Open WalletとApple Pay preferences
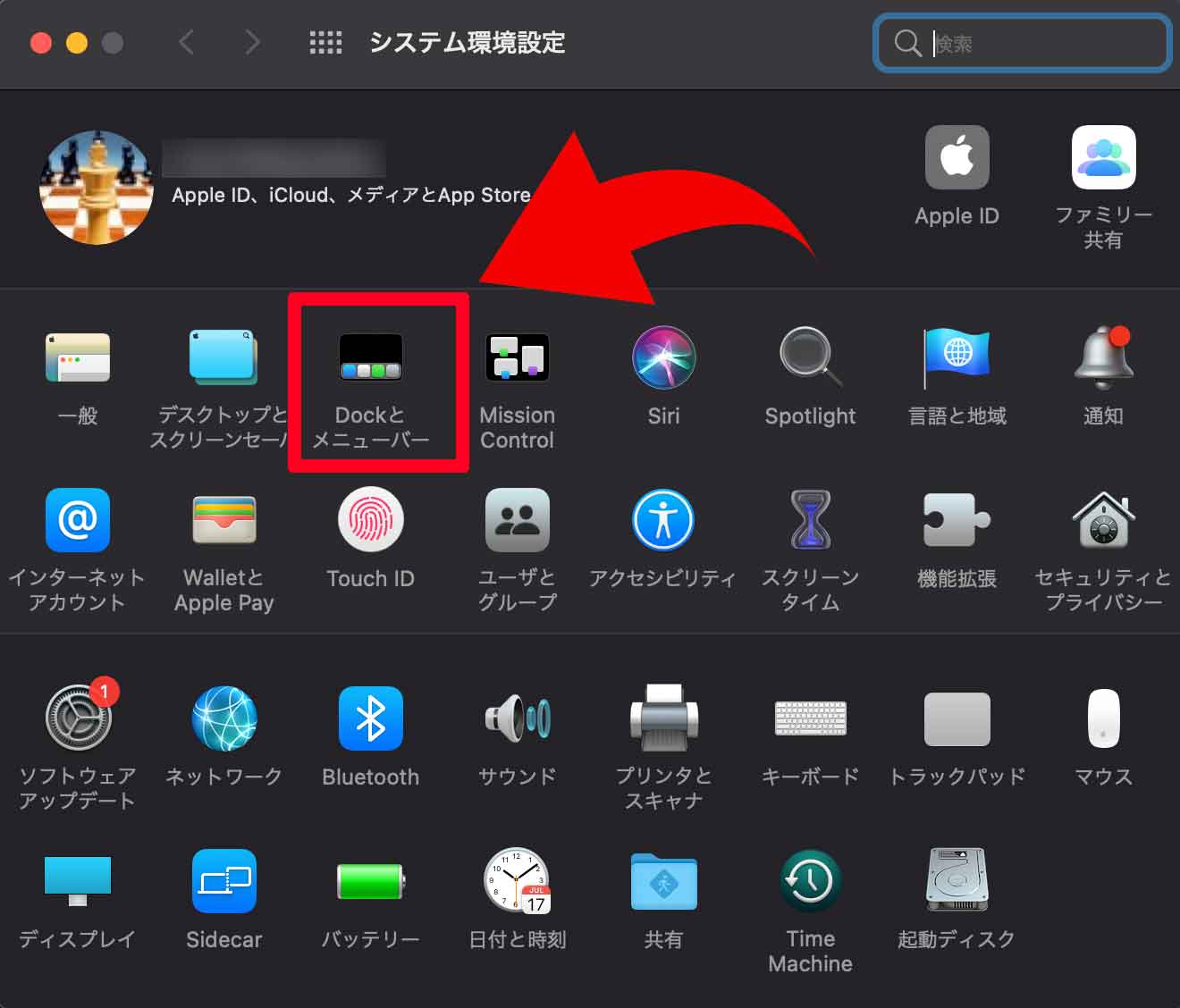Screen dimensions: 1180x1008 click(x=224, y=520)
